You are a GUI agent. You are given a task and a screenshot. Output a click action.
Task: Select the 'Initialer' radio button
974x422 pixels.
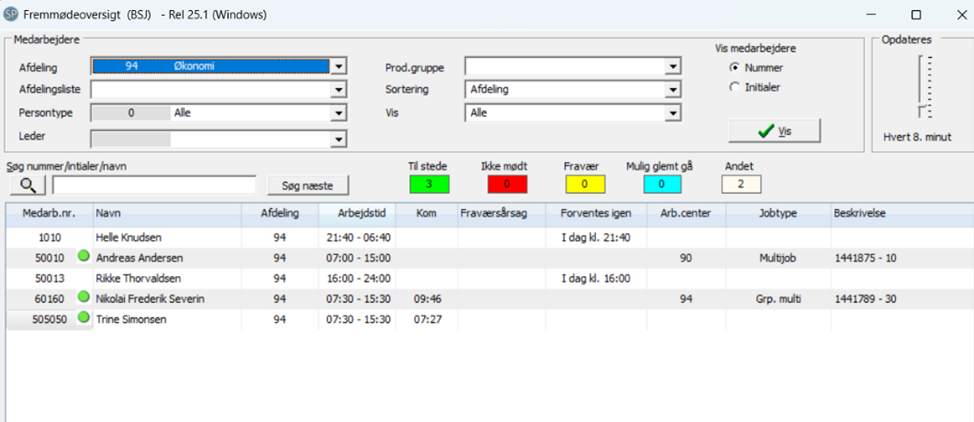click(x=735, y=87)
